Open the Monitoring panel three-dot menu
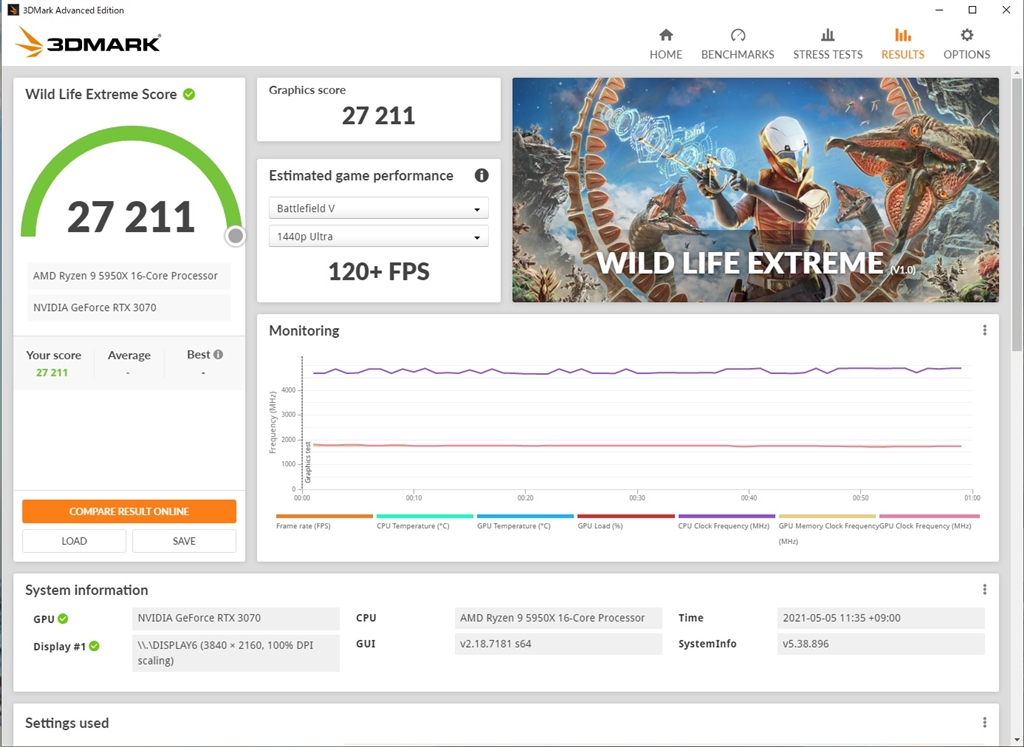Image resolution: width=1024 pixels, height=747 pixels. (984, 330)
